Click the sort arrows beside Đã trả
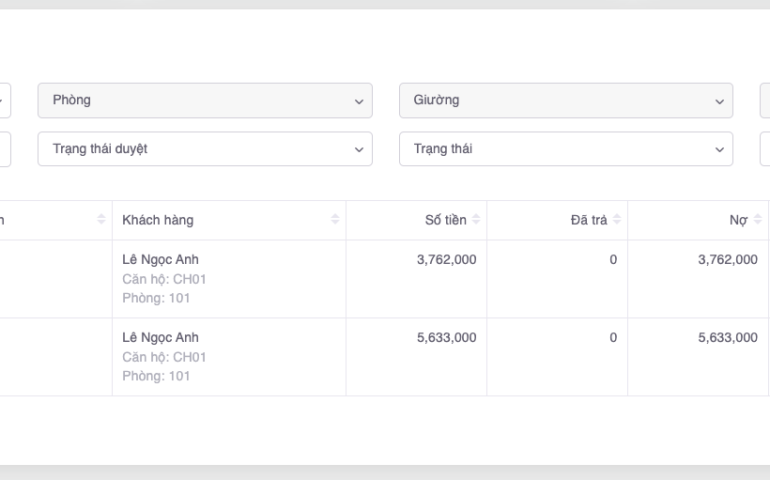This screenshot has height=480, width=770. click(x=617, y=220)
